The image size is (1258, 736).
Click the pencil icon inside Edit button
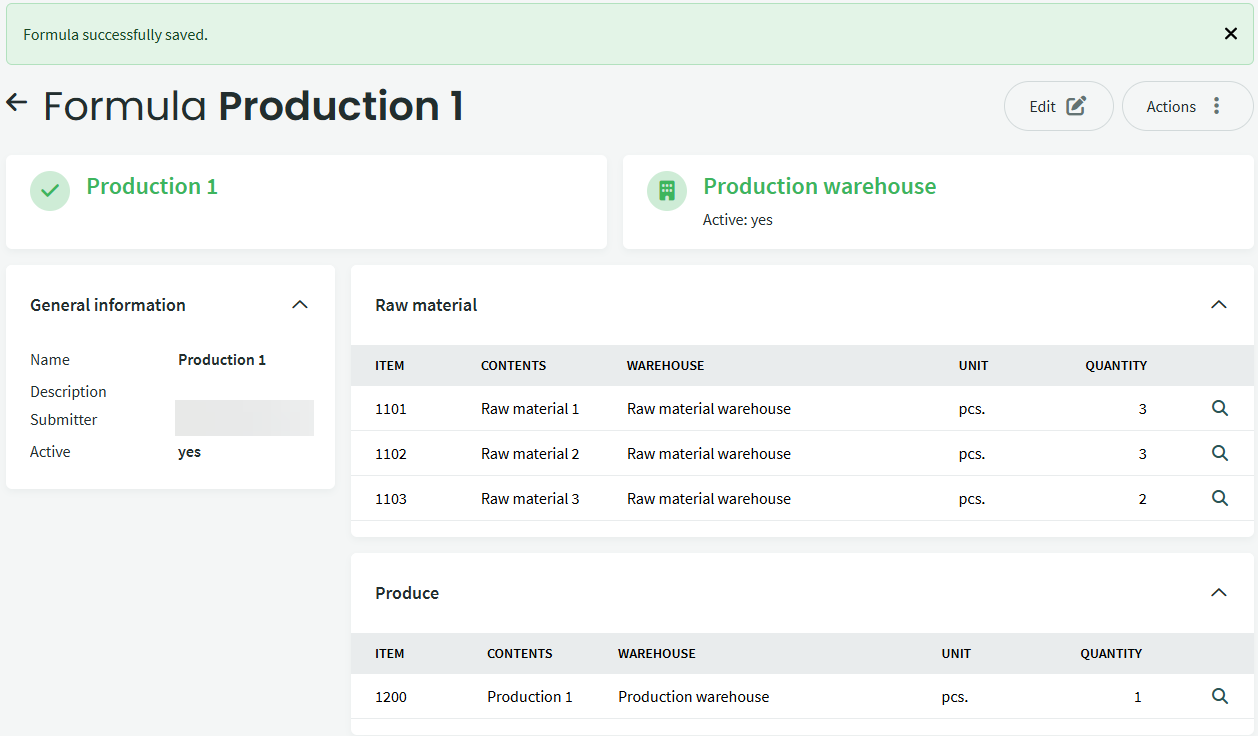pos(1076,106)
